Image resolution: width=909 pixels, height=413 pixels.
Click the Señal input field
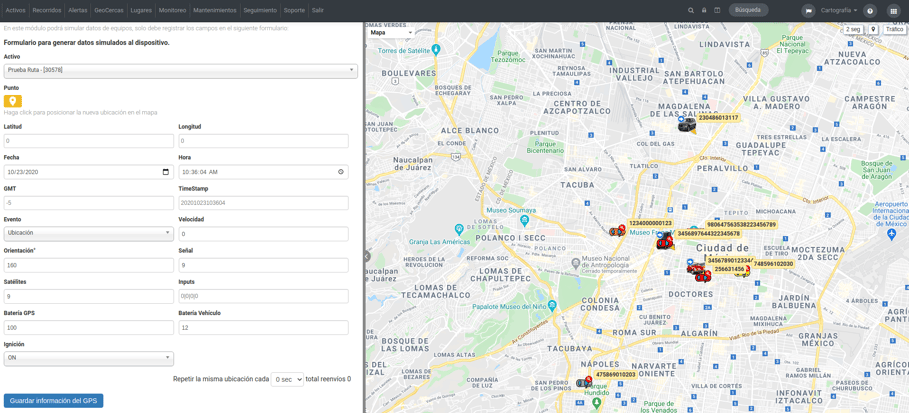click(263, 265)
